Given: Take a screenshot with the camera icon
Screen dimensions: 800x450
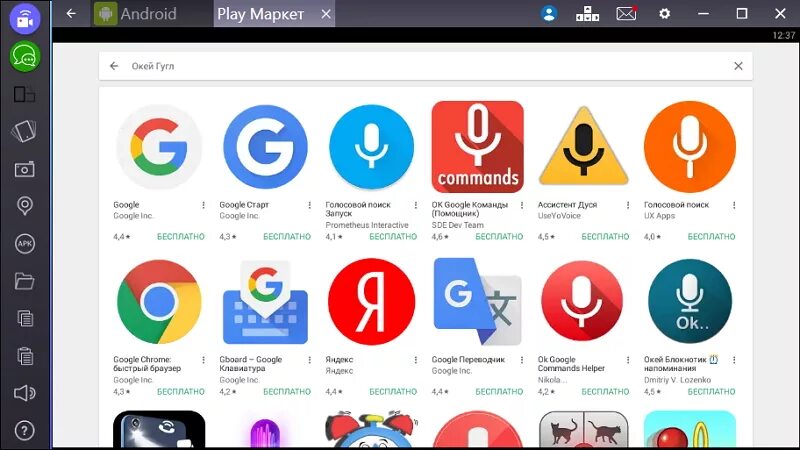Looking at the screenshot, I should 24,169.
